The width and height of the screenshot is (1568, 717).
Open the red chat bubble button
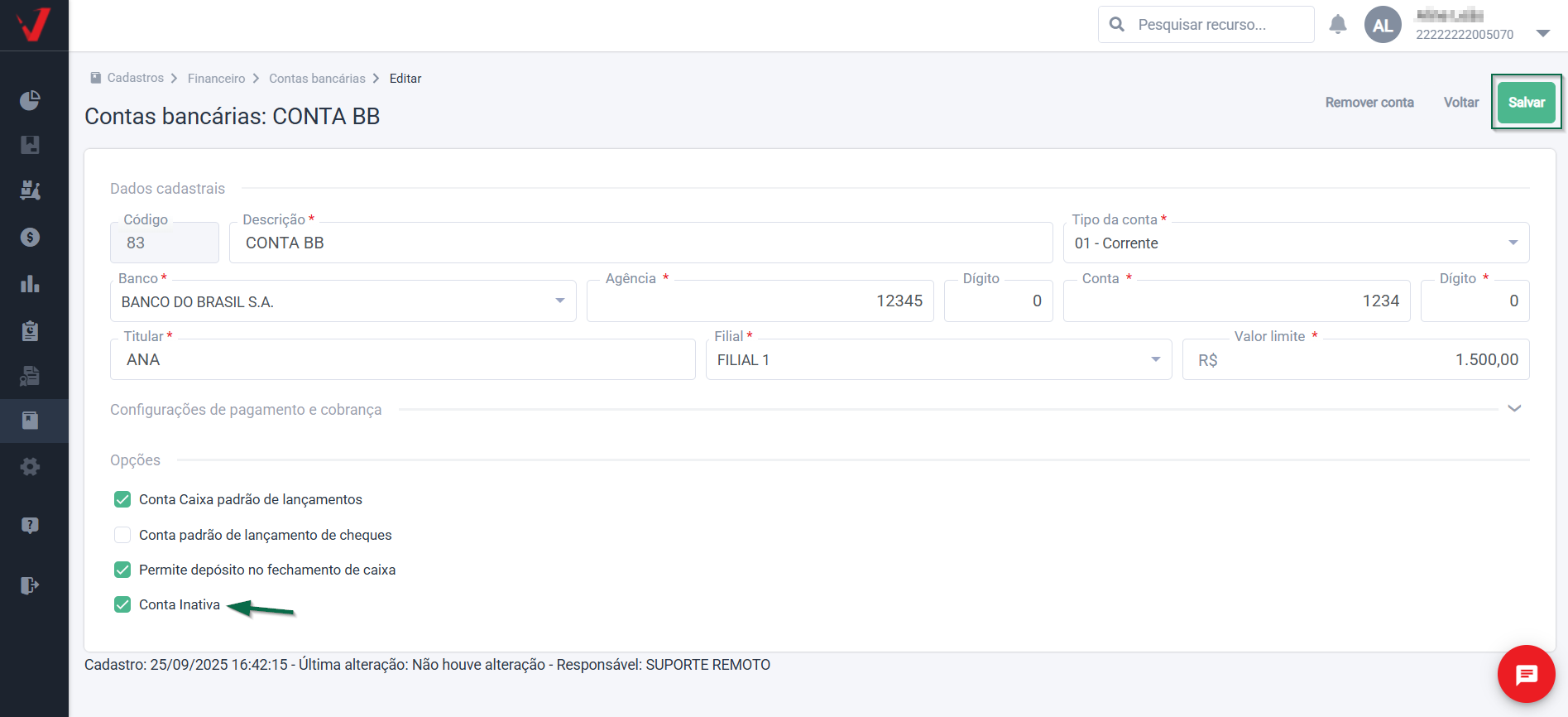1526,674
